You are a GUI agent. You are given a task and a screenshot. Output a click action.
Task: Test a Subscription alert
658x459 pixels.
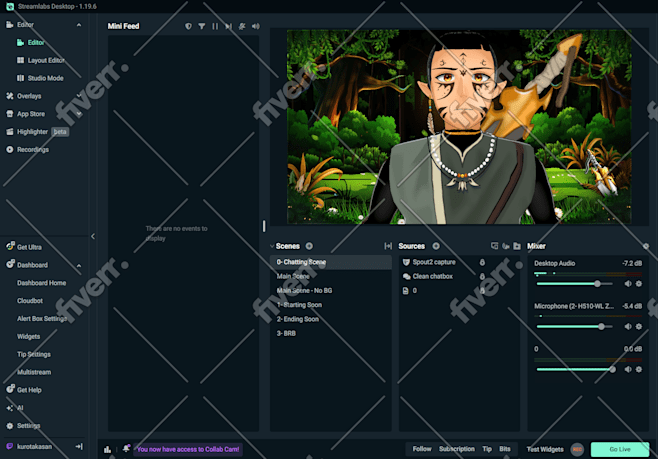click(457, 449)
